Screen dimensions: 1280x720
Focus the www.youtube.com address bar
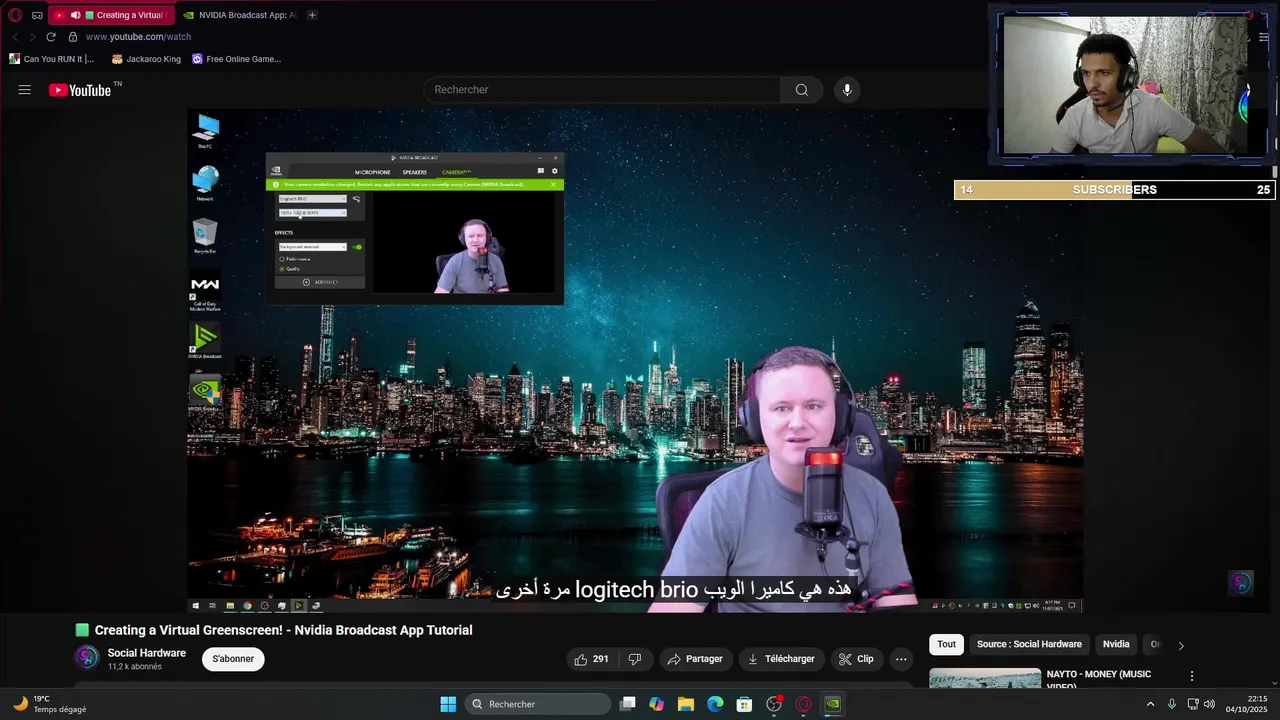coord(138,37)
